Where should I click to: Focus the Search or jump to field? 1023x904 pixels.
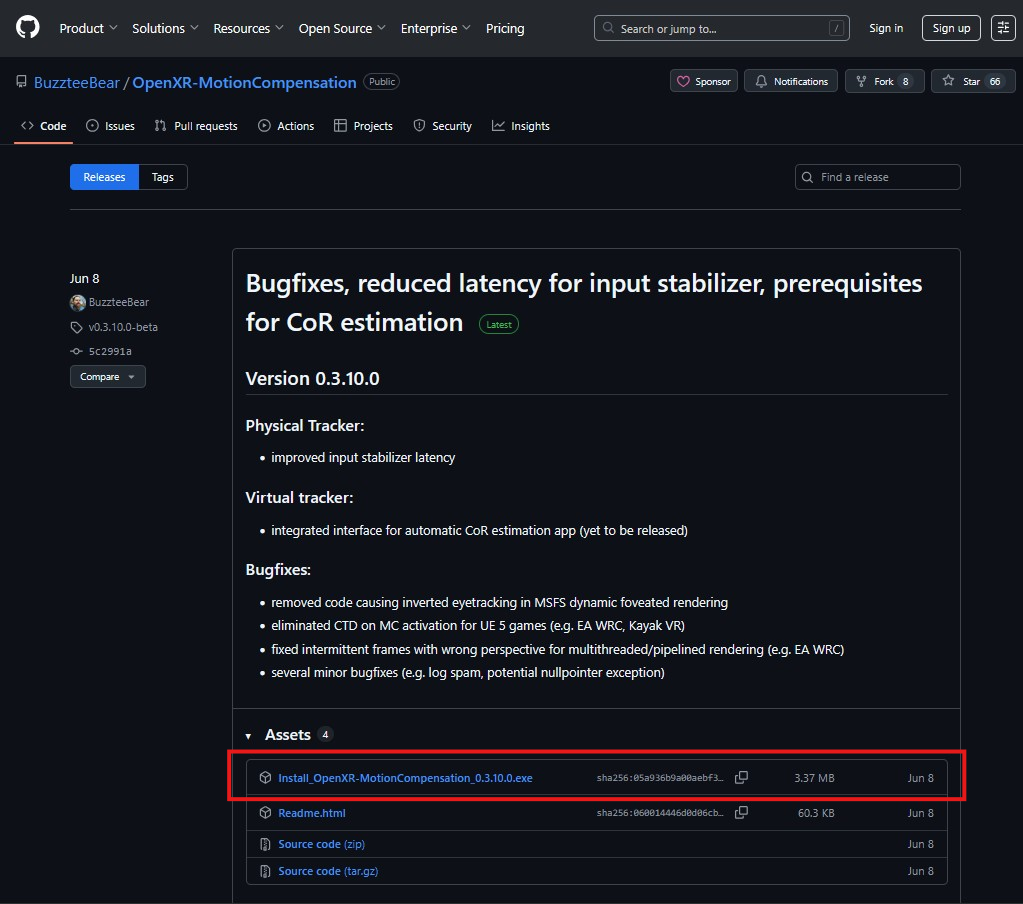coord(722,29)
